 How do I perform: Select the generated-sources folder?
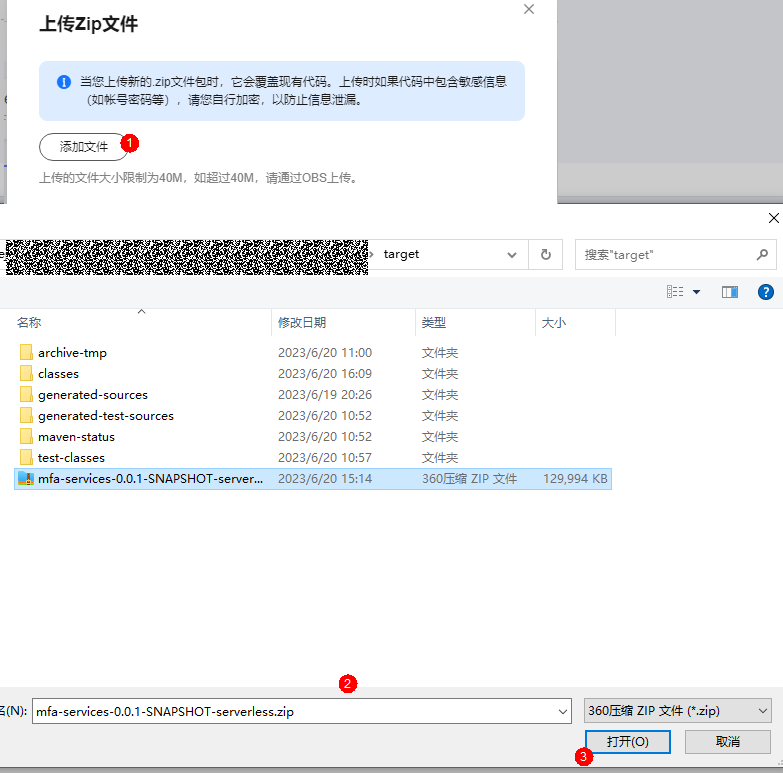pyautogui.click(x=92, y=395)
